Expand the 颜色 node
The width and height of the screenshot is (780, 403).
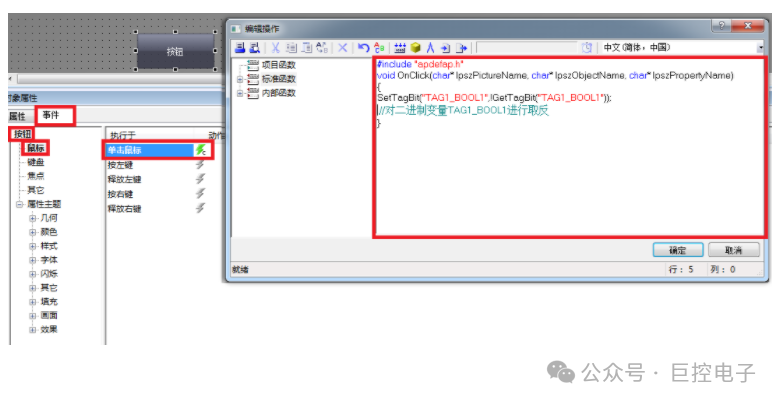[x=33, y=232]
